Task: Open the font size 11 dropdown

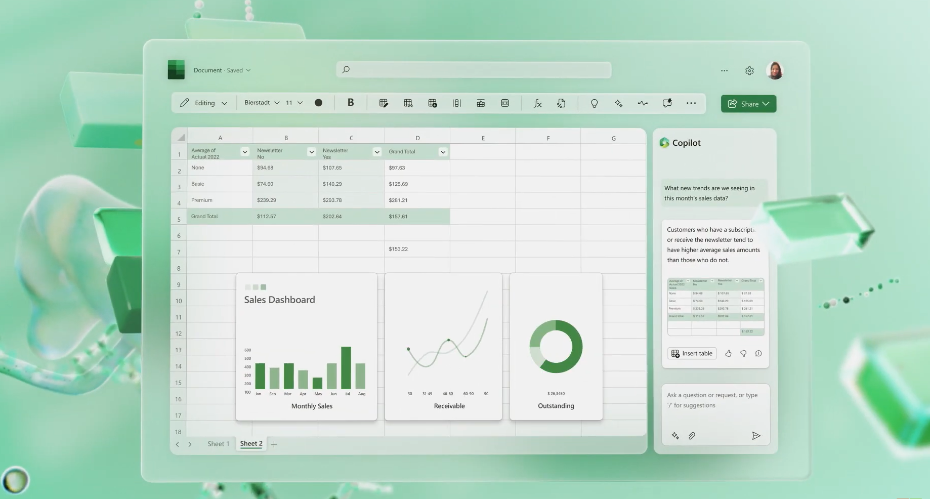Action: coord(294,103)
